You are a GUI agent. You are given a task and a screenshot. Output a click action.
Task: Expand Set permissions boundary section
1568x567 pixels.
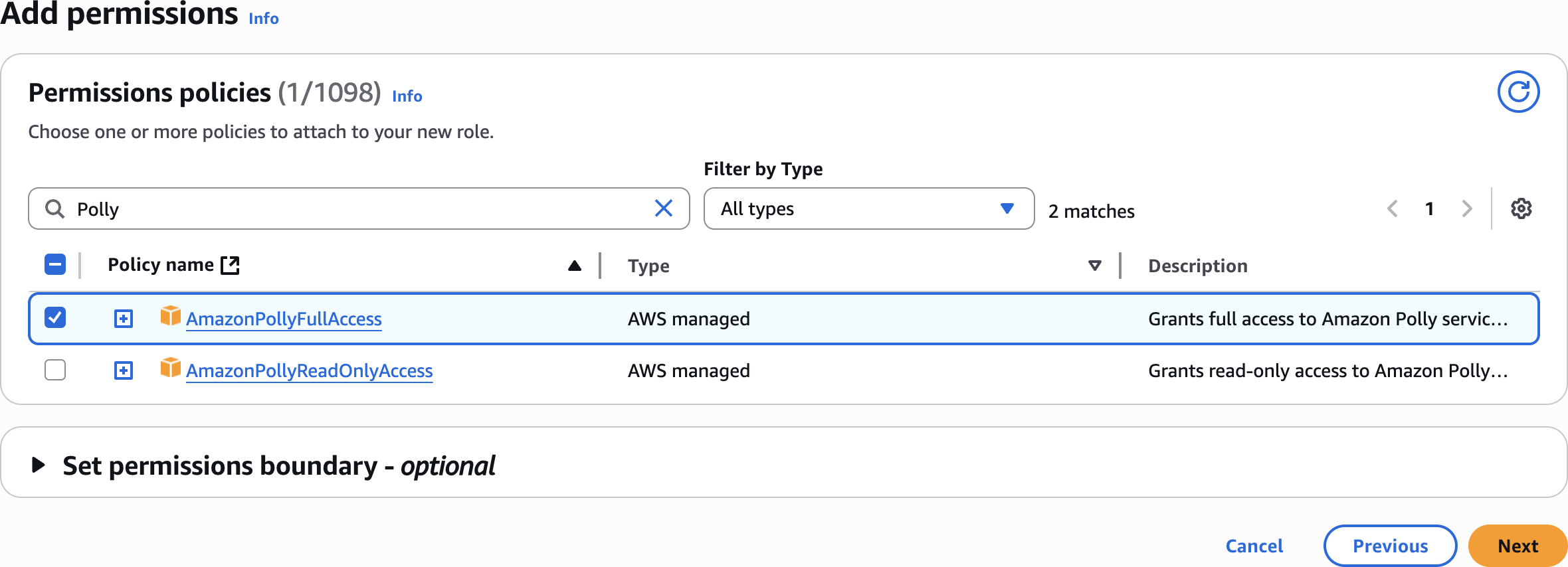click(x=39, y=465)
